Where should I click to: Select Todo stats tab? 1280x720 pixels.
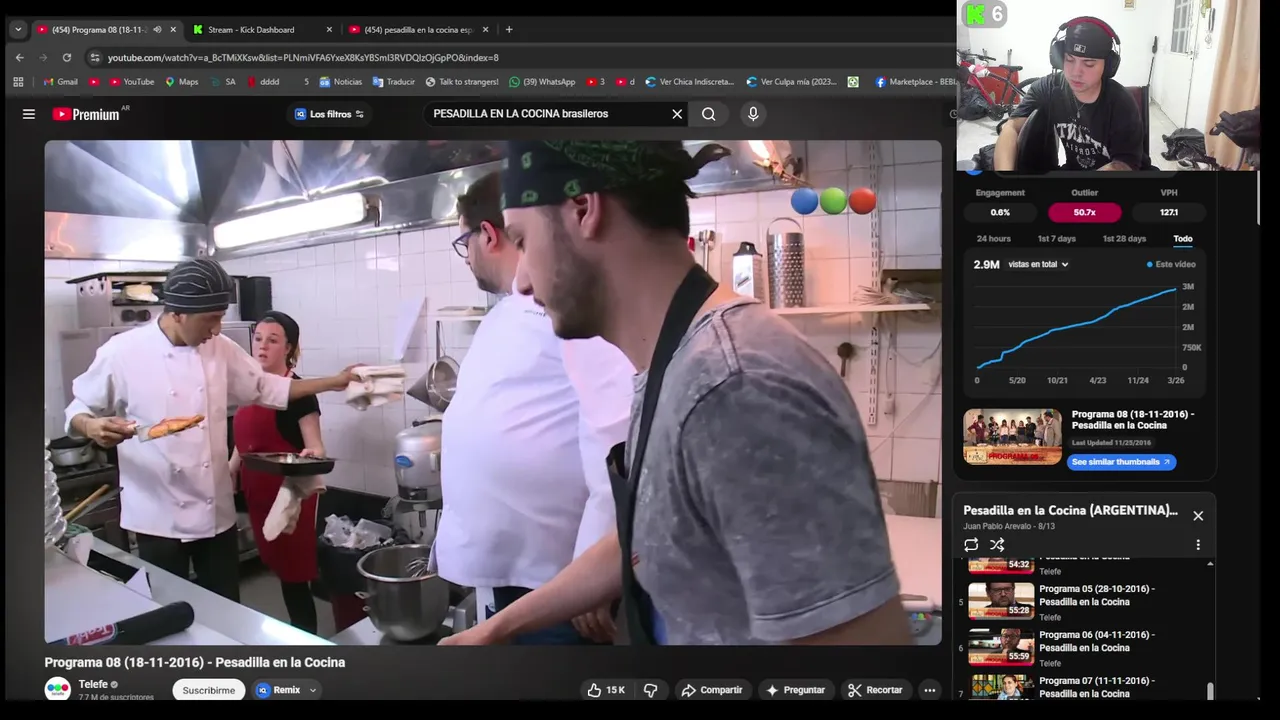(1183, 239)
